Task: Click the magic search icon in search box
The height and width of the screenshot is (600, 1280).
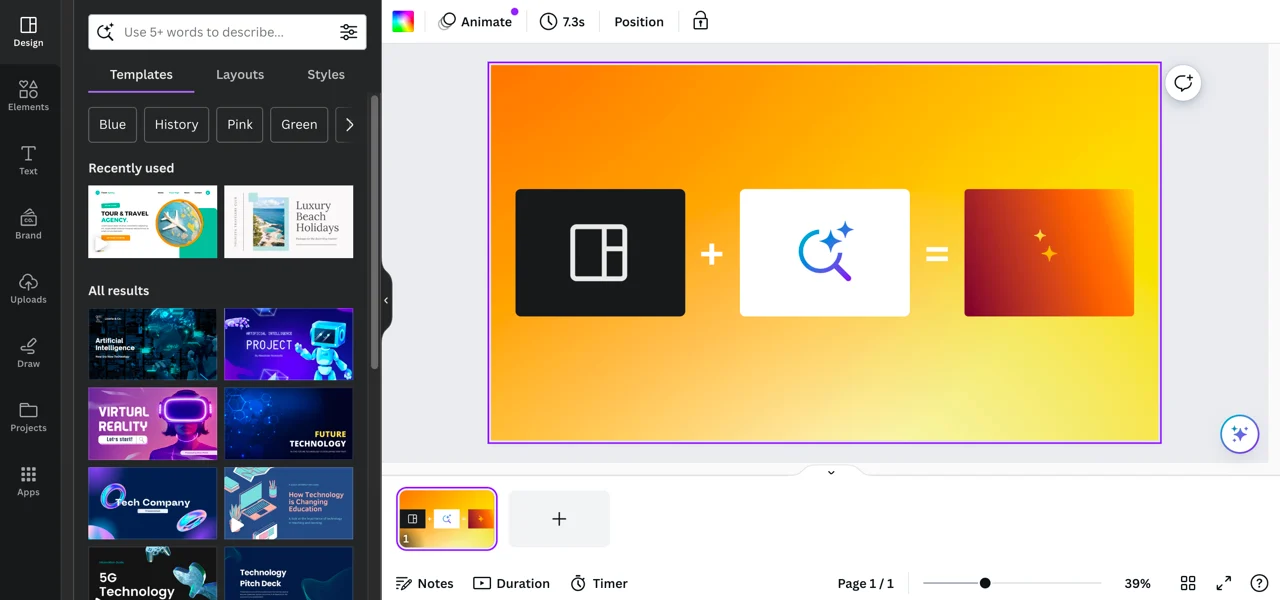Action: tap(105, 32)
